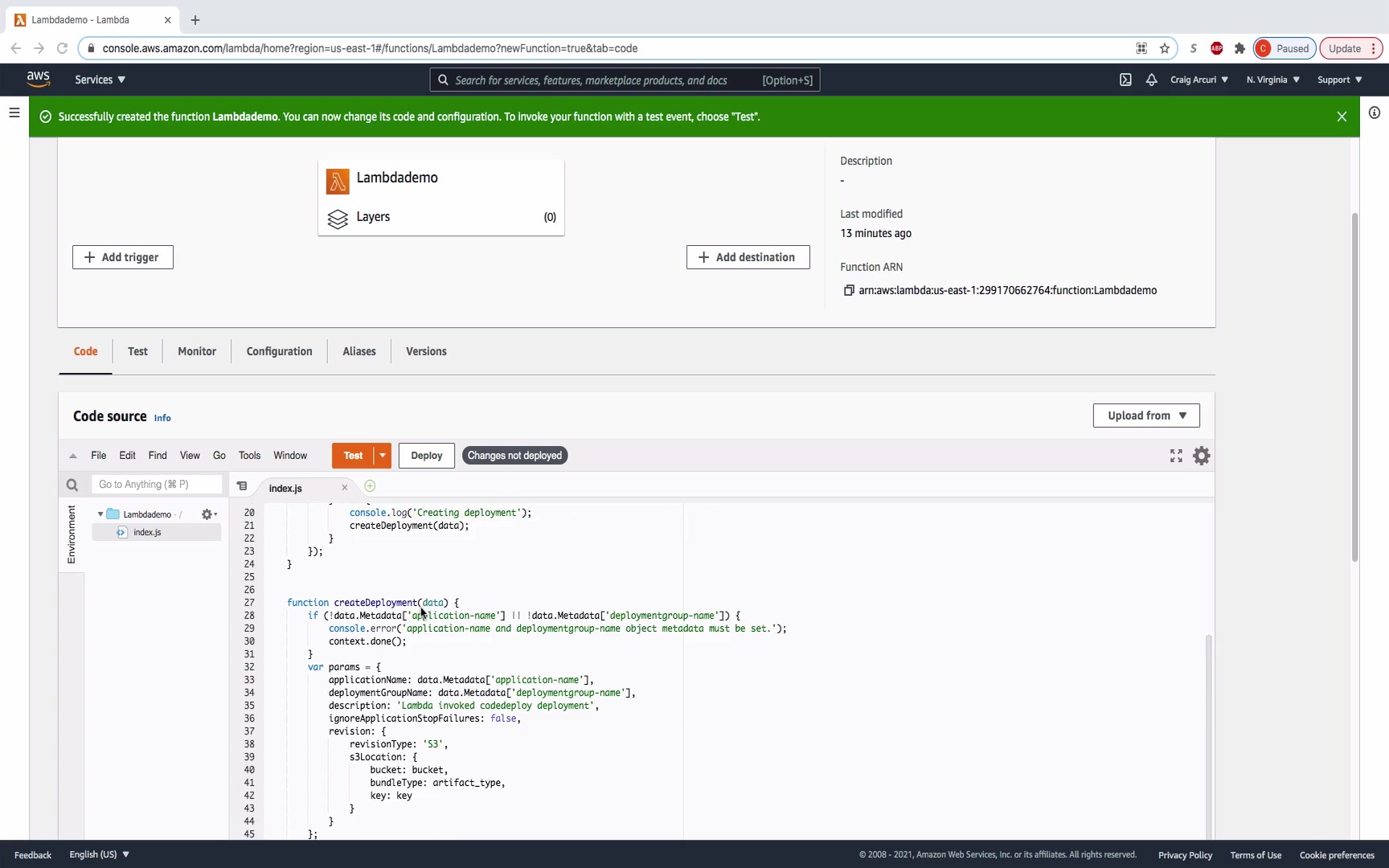Screen dimensions: 1389x868
Task: Open the N. Virginia region selector
Action: tap(1273, 80)
